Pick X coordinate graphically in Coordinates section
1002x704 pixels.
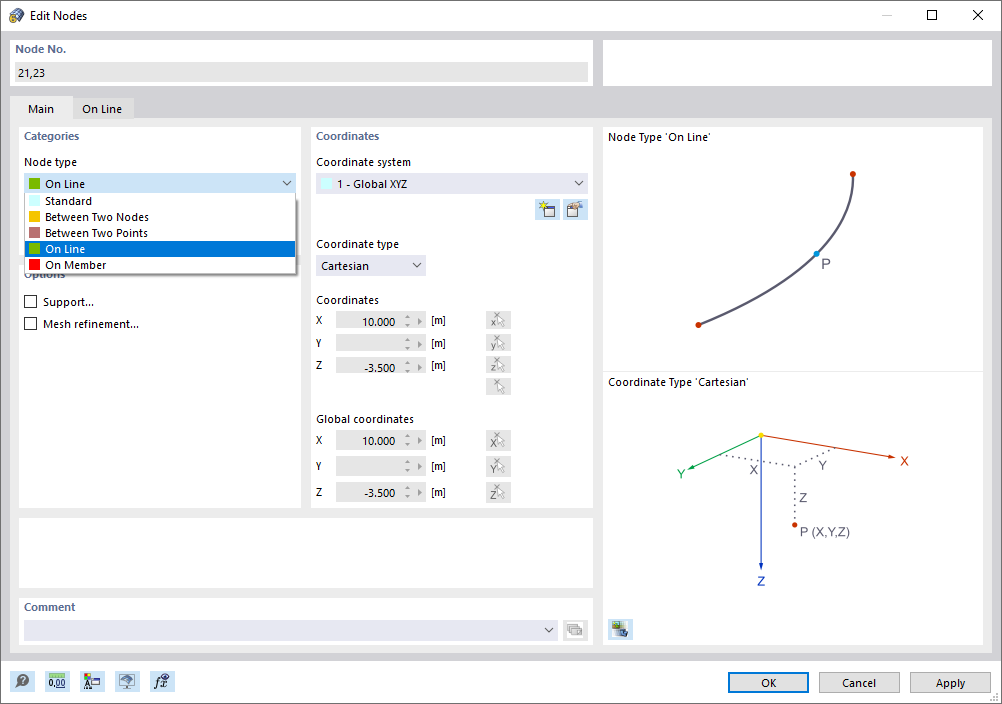point(498,320)
